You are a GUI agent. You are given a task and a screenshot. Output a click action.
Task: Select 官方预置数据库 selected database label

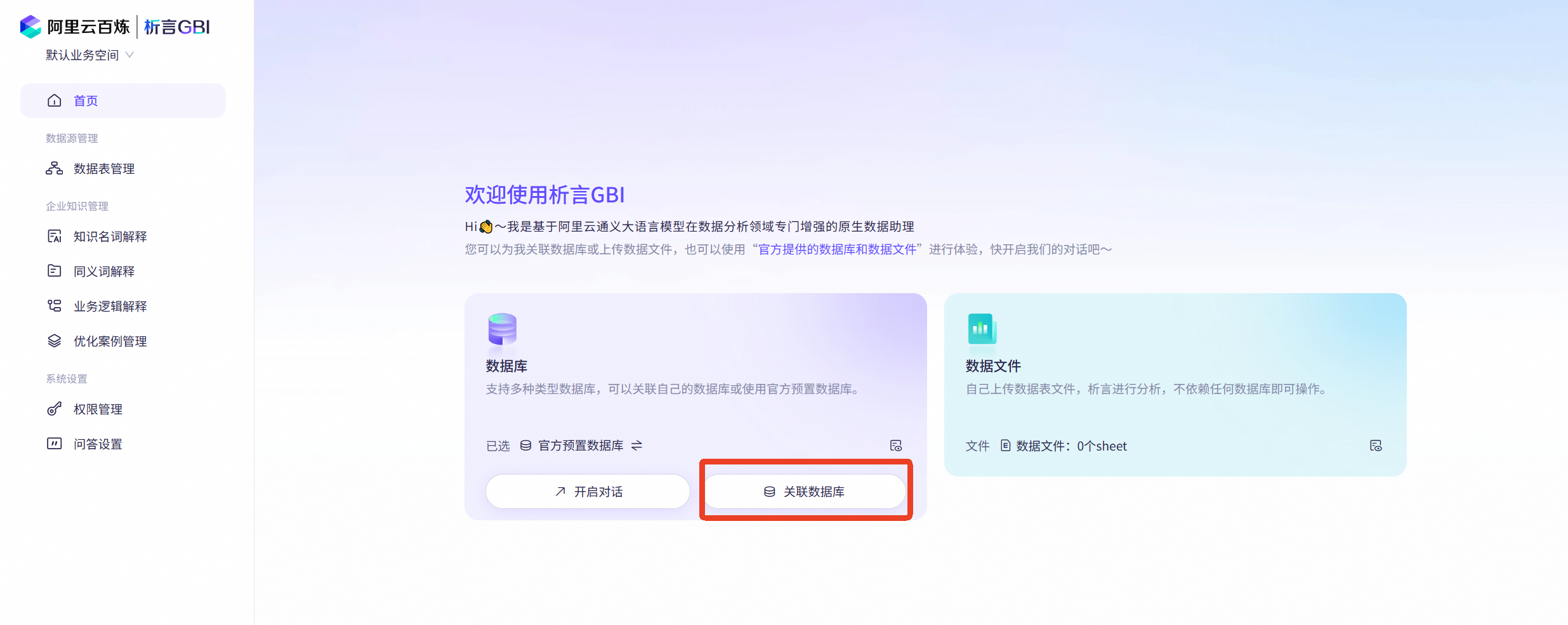click(x=581, y=445)
